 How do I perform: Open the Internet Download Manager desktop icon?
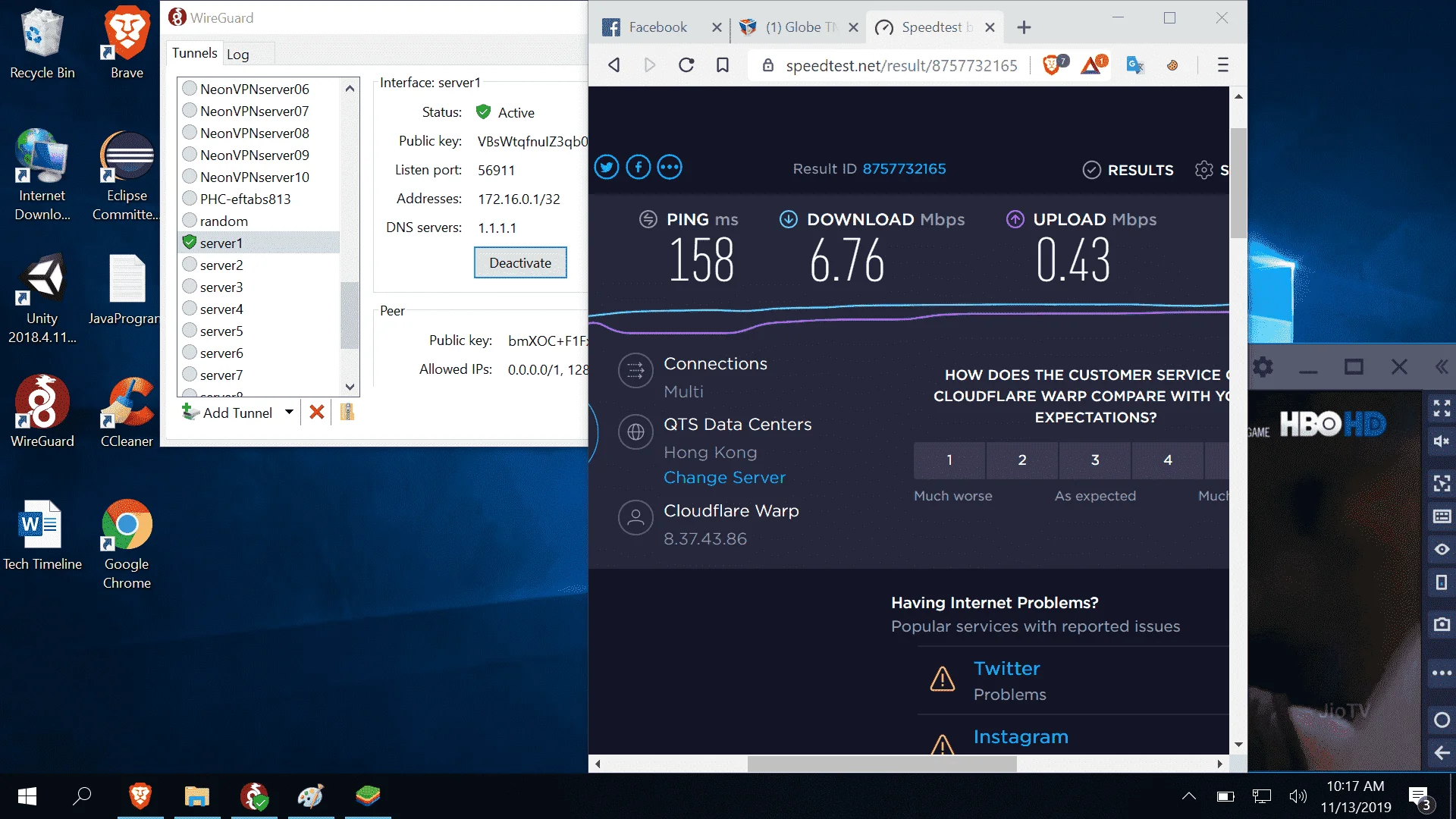click(42, 174)
